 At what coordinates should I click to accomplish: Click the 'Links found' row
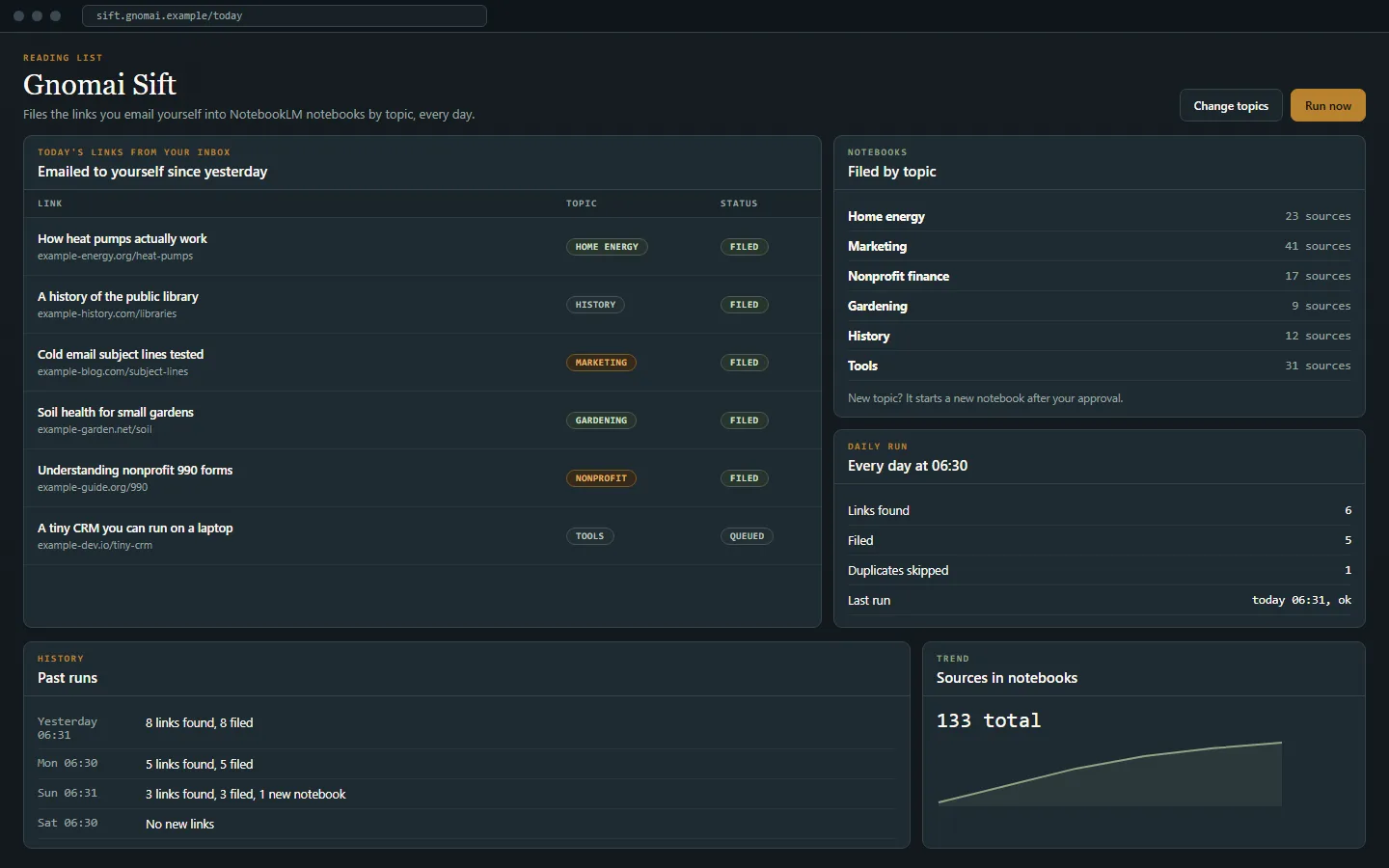1099,511
